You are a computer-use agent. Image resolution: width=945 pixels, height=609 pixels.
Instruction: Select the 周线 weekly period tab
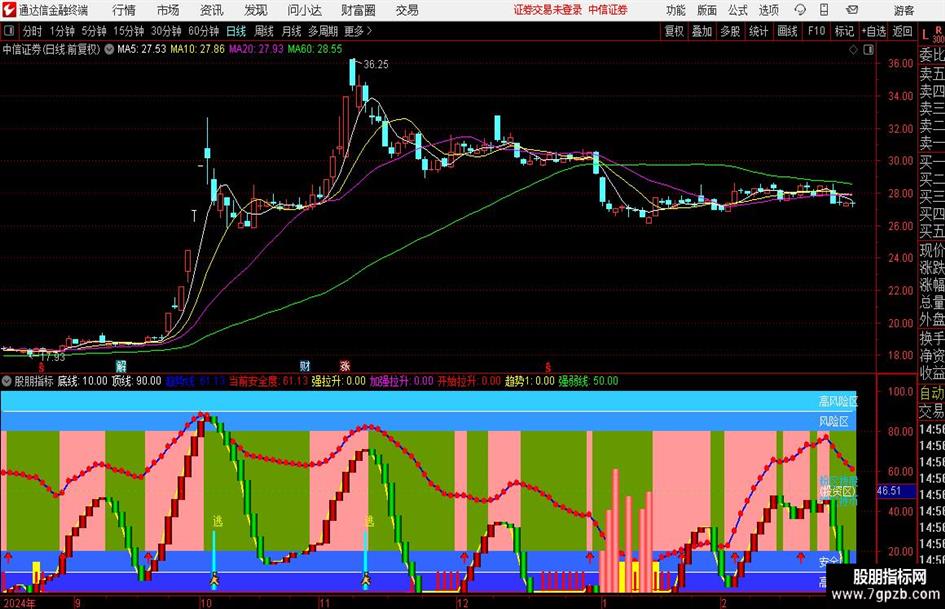point(264,31)
